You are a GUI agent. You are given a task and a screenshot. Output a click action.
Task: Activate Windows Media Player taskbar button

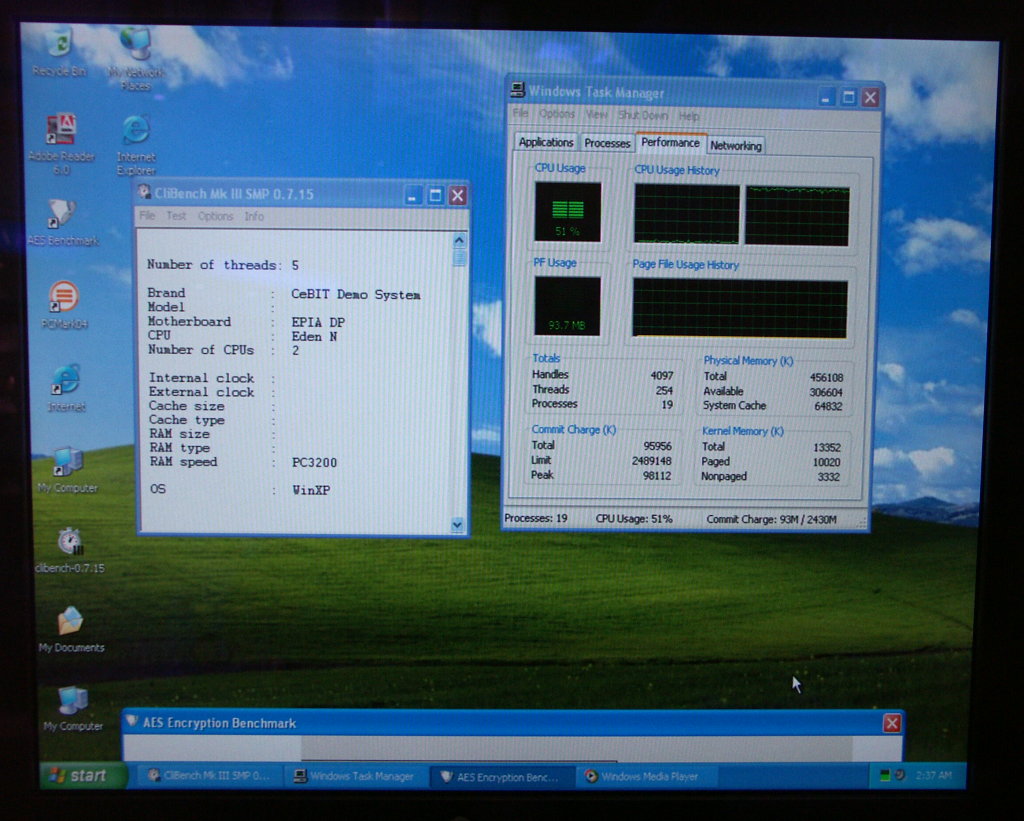coord(647,777)
